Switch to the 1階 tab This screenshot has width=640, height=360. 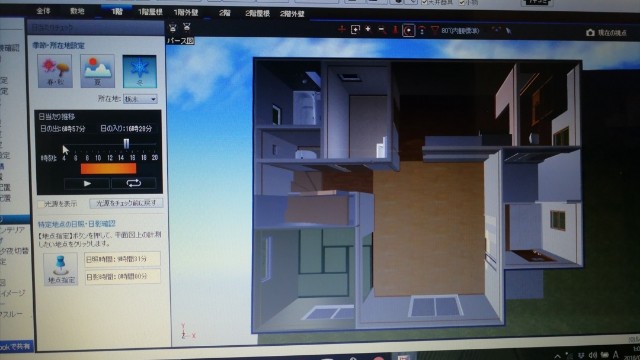[x=117, y=11]
